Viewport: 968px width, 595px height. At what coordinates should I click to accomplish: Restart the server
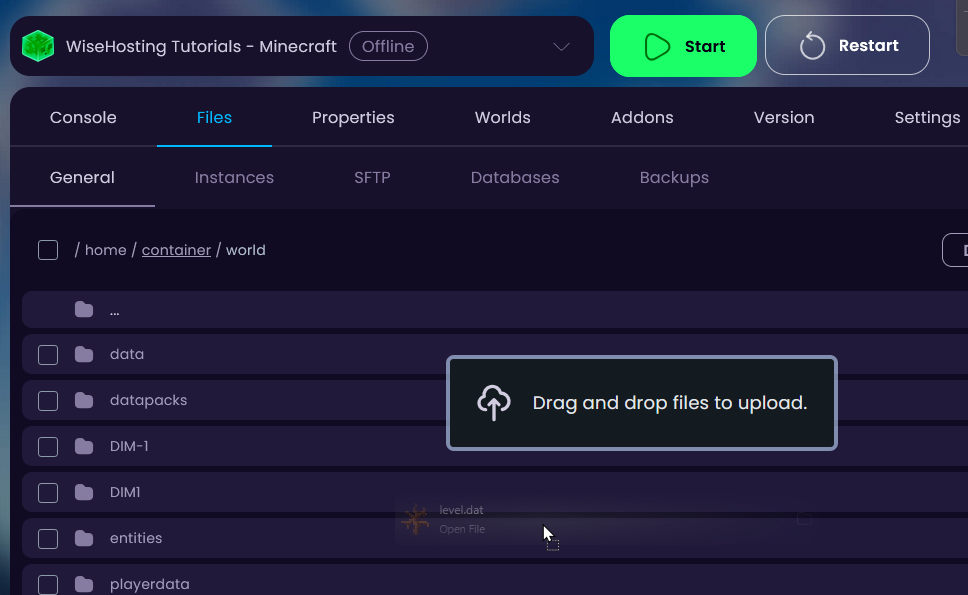tap(847, 45)
